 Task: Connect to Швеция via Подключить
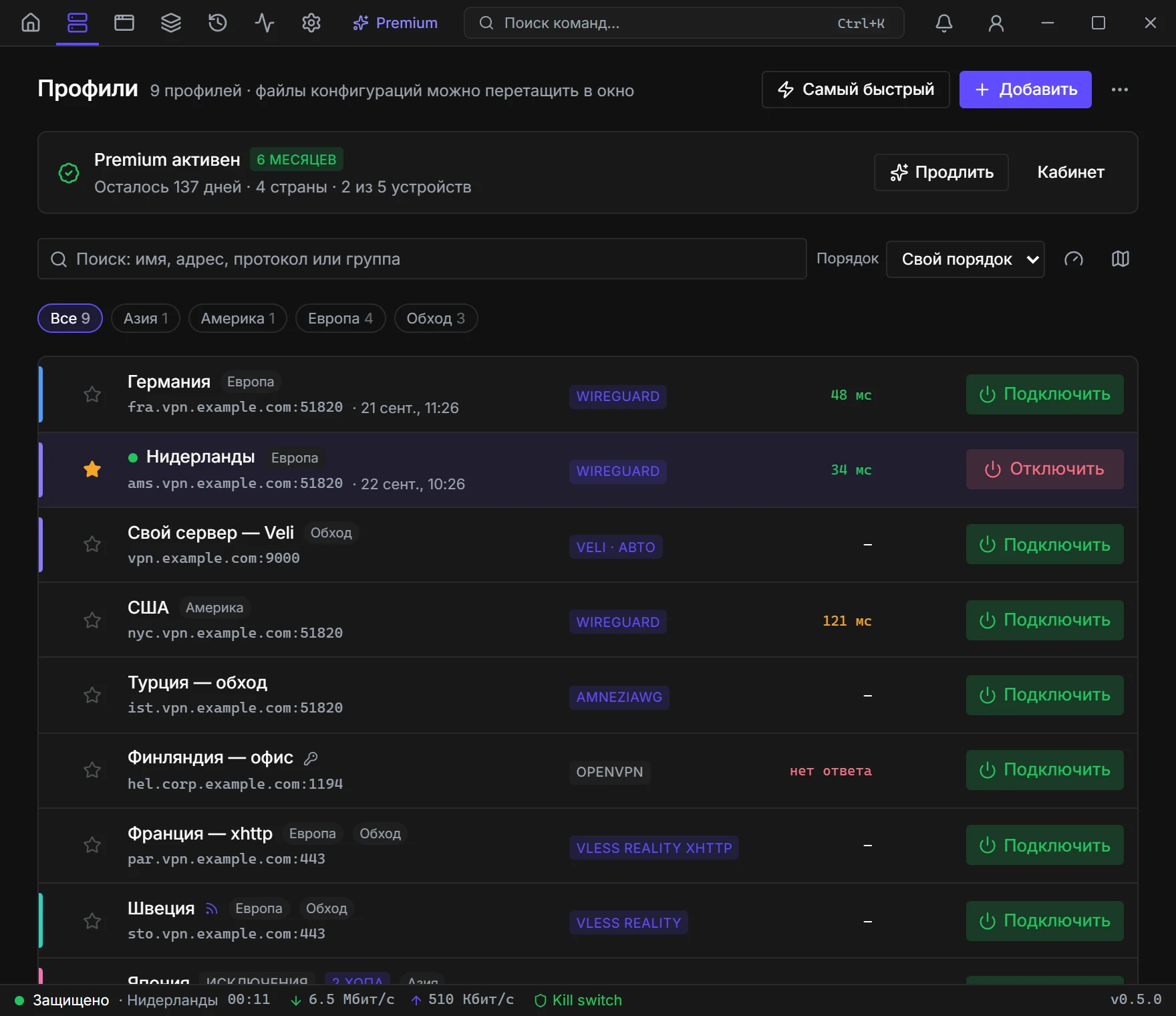click(1044, 921)
